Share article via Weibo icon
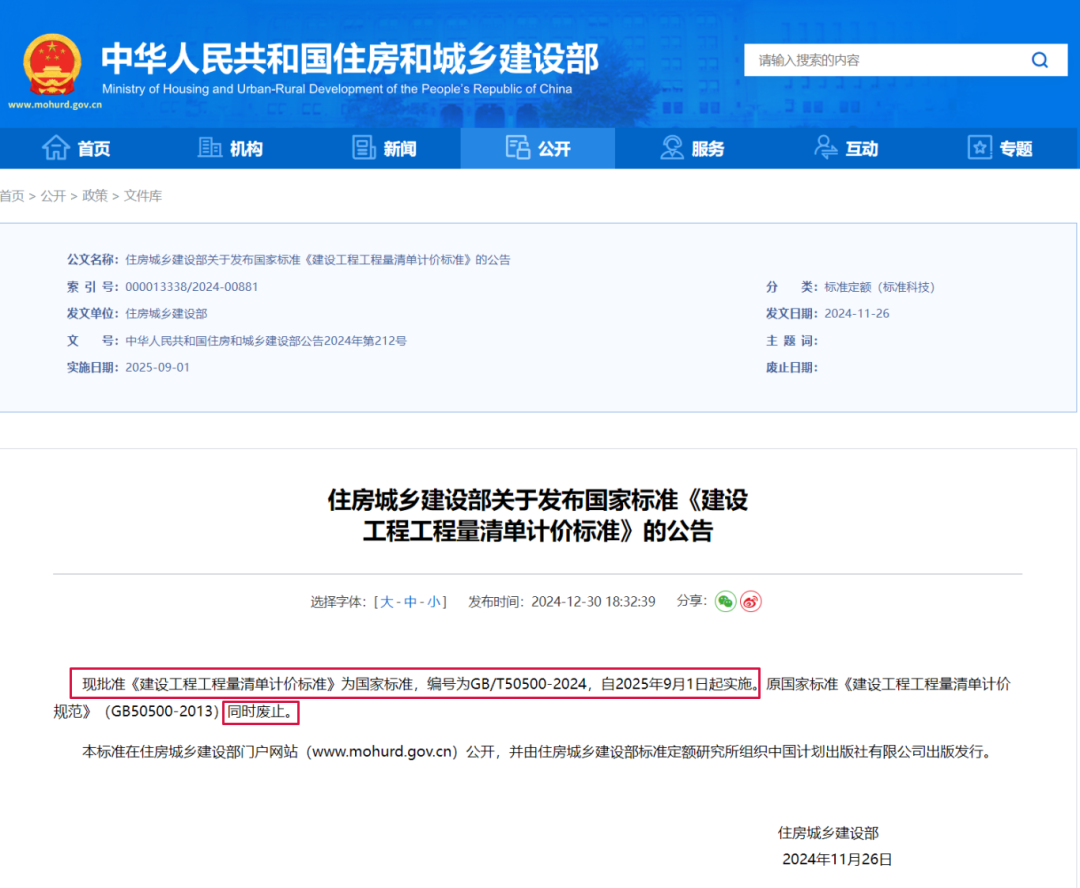The height and width of the screenshot is (888, 1080). click(751, 601)
